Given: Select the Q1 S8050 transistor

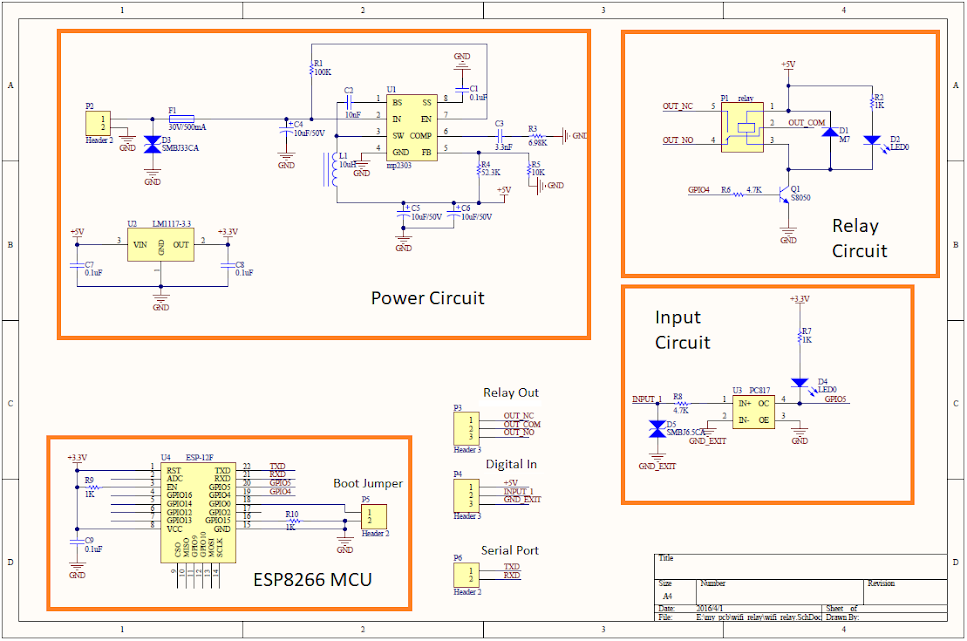Looking at the screenshot, I should tap(784, 194).
